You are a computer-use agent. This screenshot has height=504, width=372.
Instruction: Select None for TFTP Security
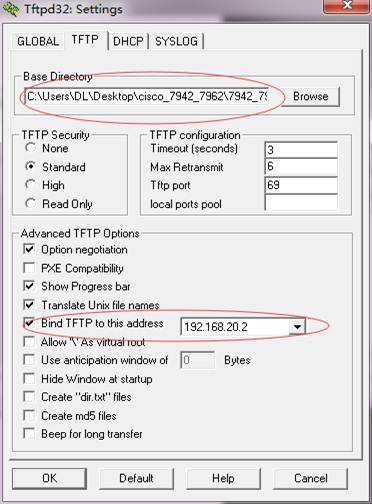click(31, 148)
